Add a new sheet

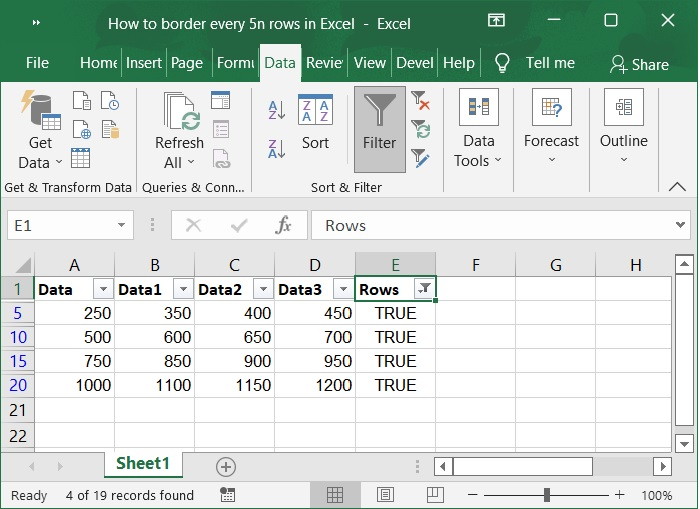[226, 467]
